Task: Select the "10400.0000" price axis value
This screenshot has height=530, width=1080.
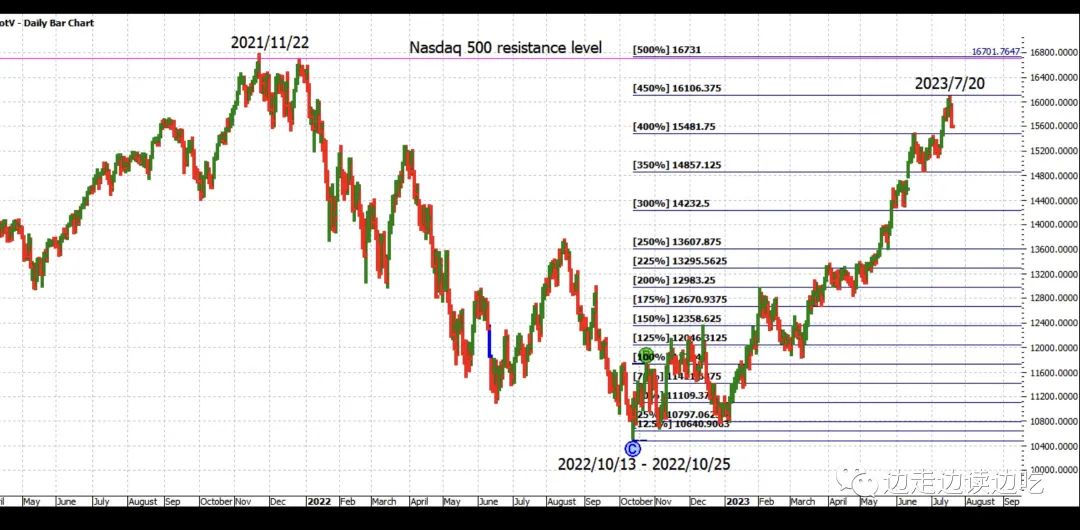Action: [1054, 447]
